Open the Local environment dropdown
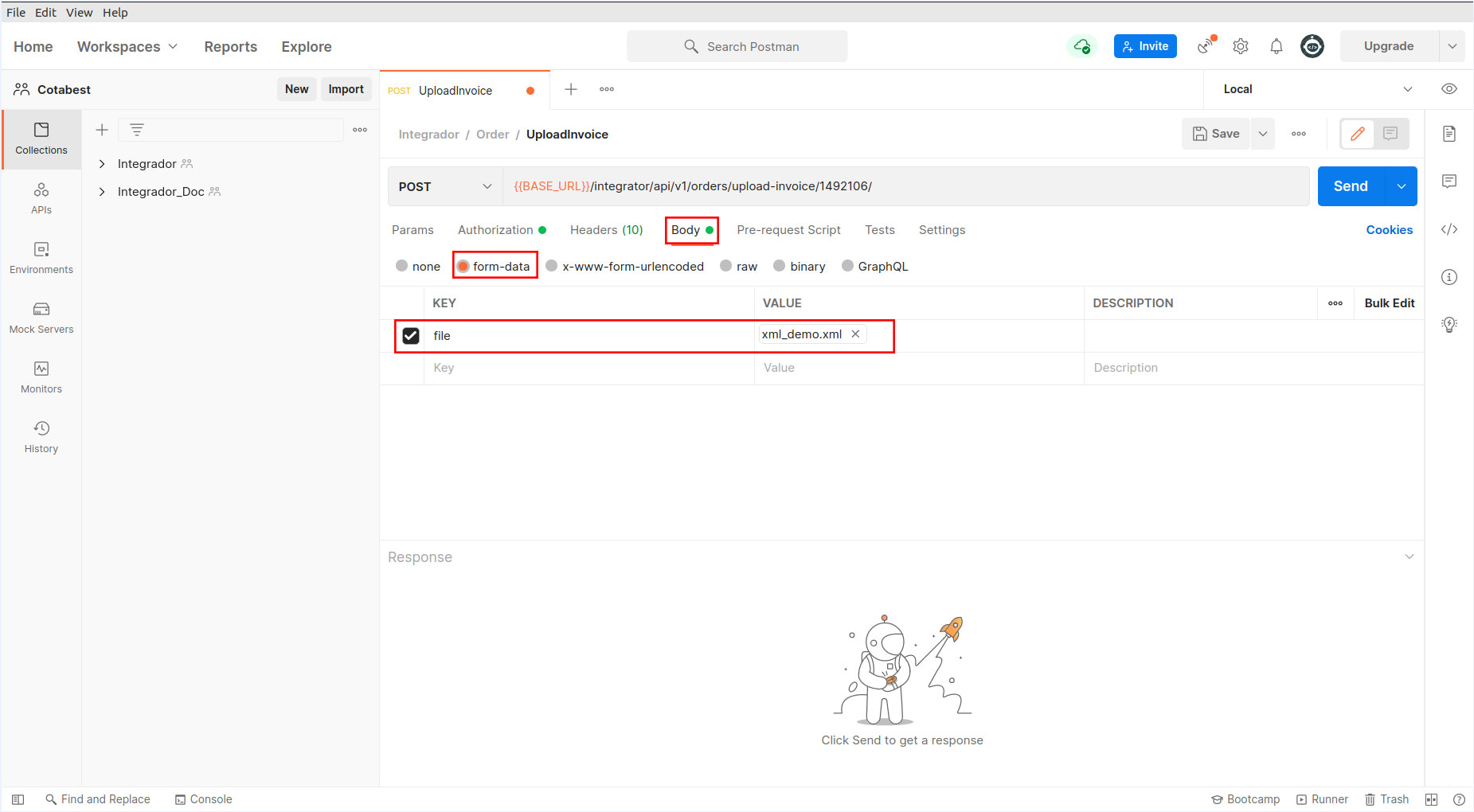The width and height of the screenshot is (1474, 812). click(1317, 89)
